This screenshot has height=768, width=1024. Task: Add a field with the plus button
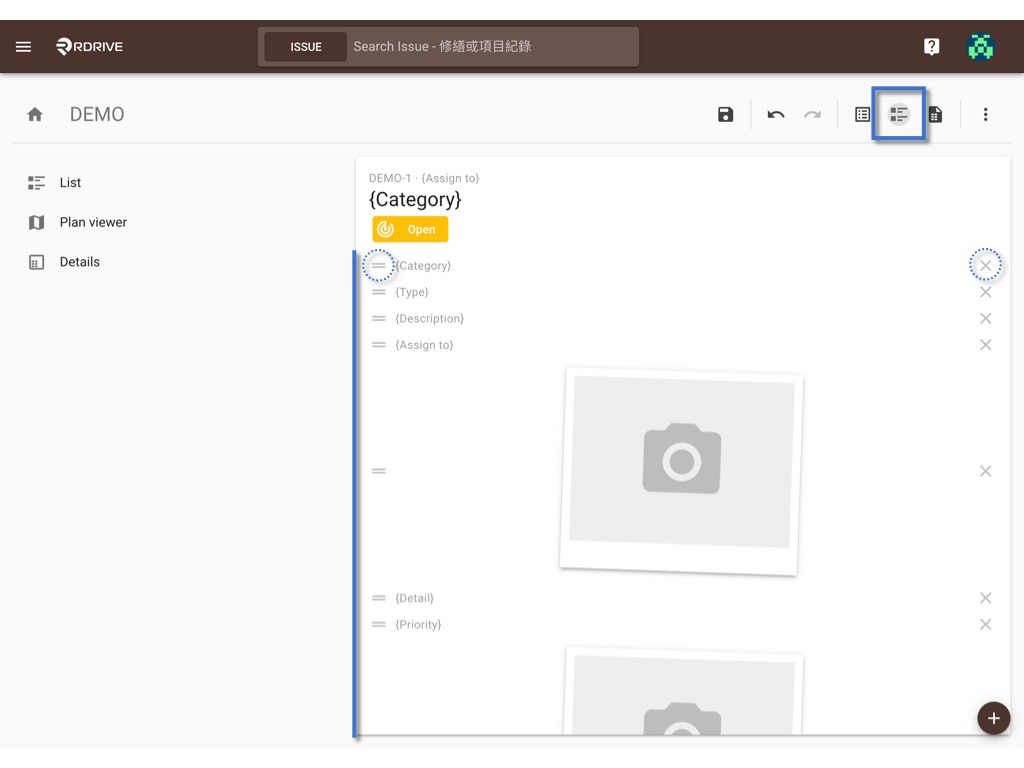(x=993, y=718)
